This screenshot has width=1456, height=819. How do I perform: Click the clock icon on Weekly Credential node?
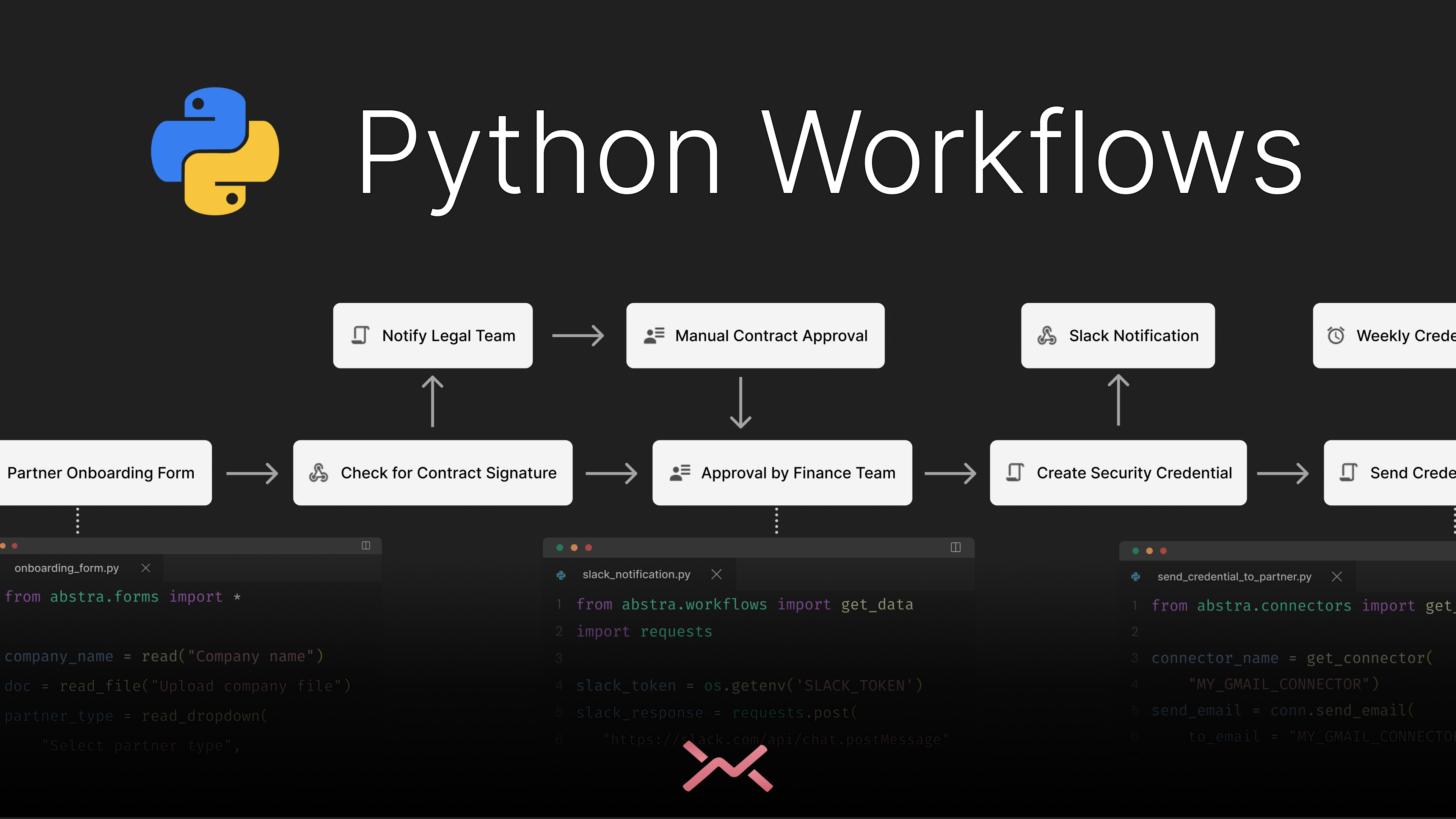[1335, 335]
